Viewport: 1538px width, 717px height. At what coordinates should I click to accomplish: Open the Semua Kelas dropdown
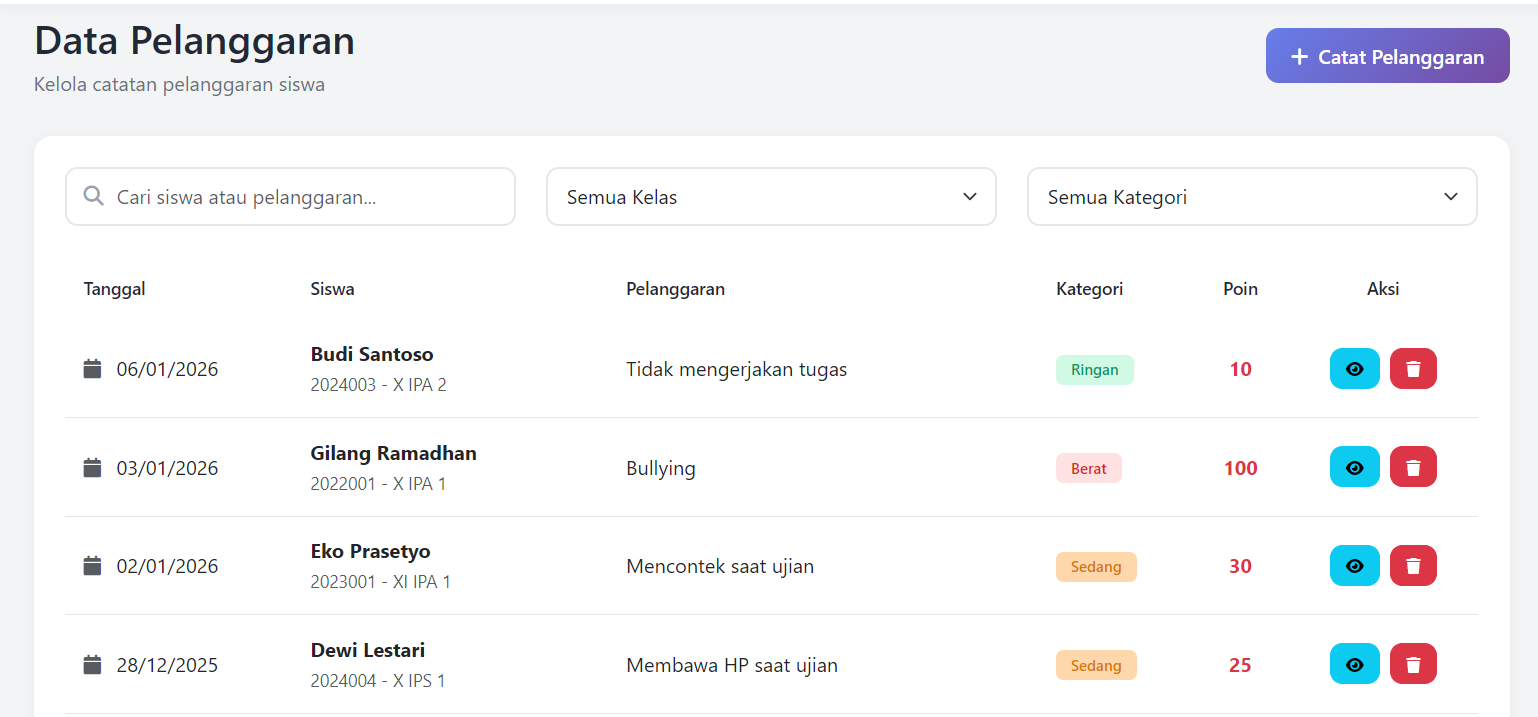pos(771,197)
